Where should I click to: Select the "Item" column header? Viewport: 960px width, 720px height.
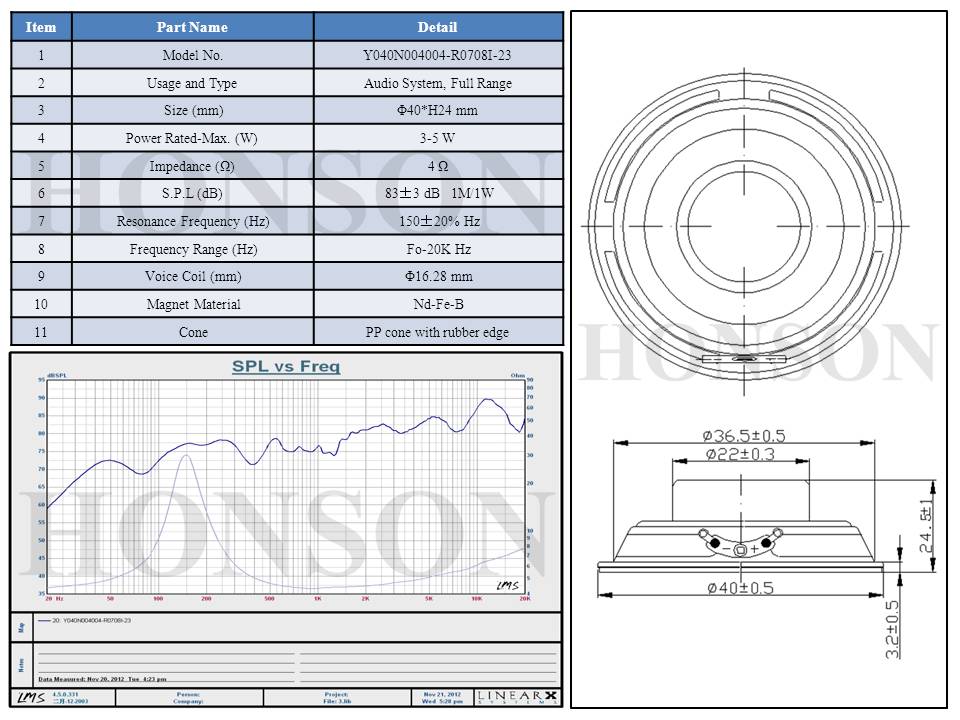41,27
